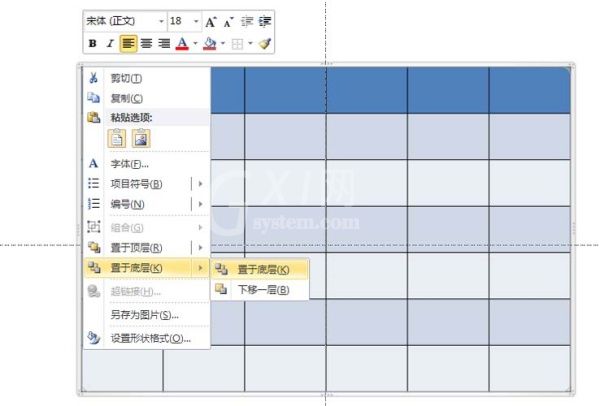Select keep source formatting paste option
Screen dimensions: 600x406
[117, 138]
